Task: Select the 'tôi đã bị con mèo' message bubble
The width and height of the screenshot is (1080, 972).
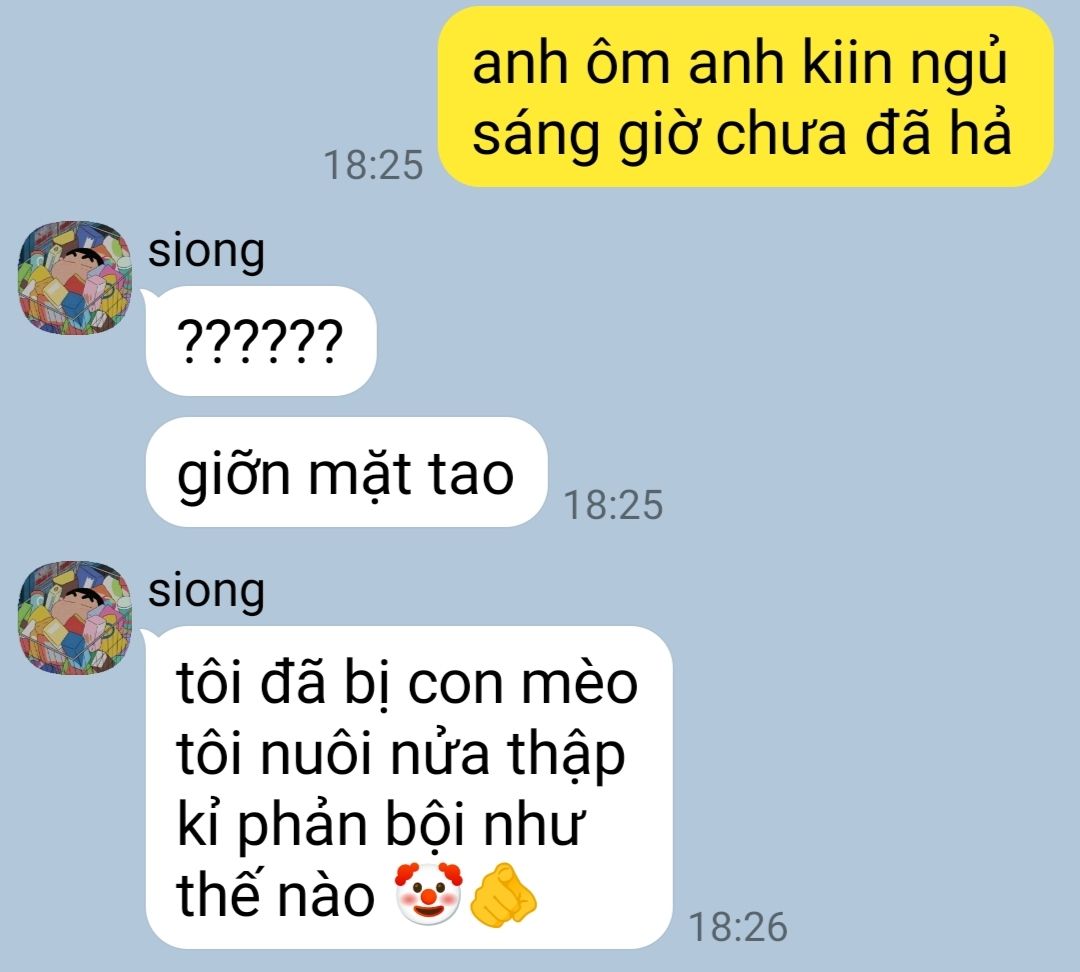Action: pyautogui.click(x=409, y=787)
